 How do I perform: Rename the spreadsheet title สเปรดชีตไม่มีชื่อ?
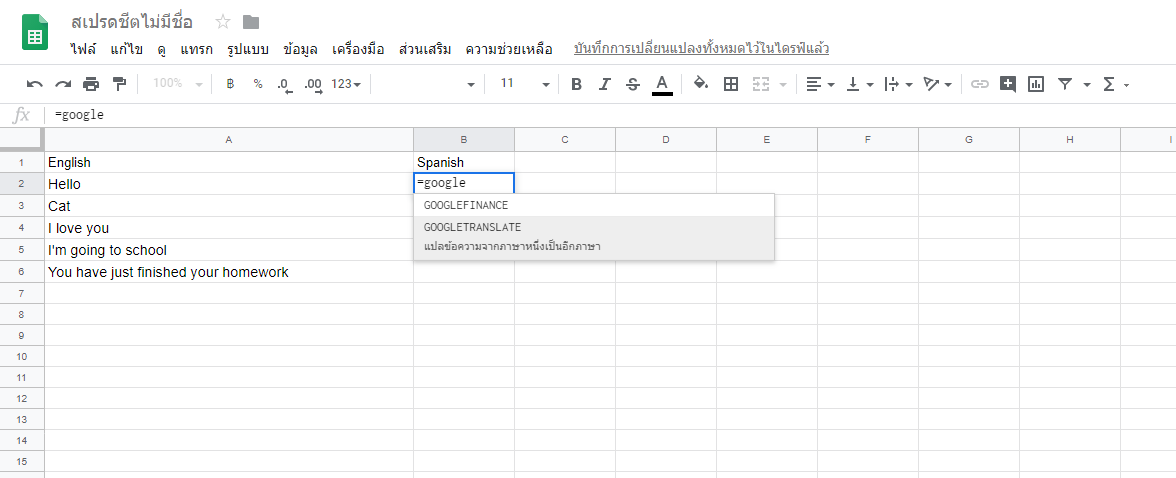(x=131, y=22)
